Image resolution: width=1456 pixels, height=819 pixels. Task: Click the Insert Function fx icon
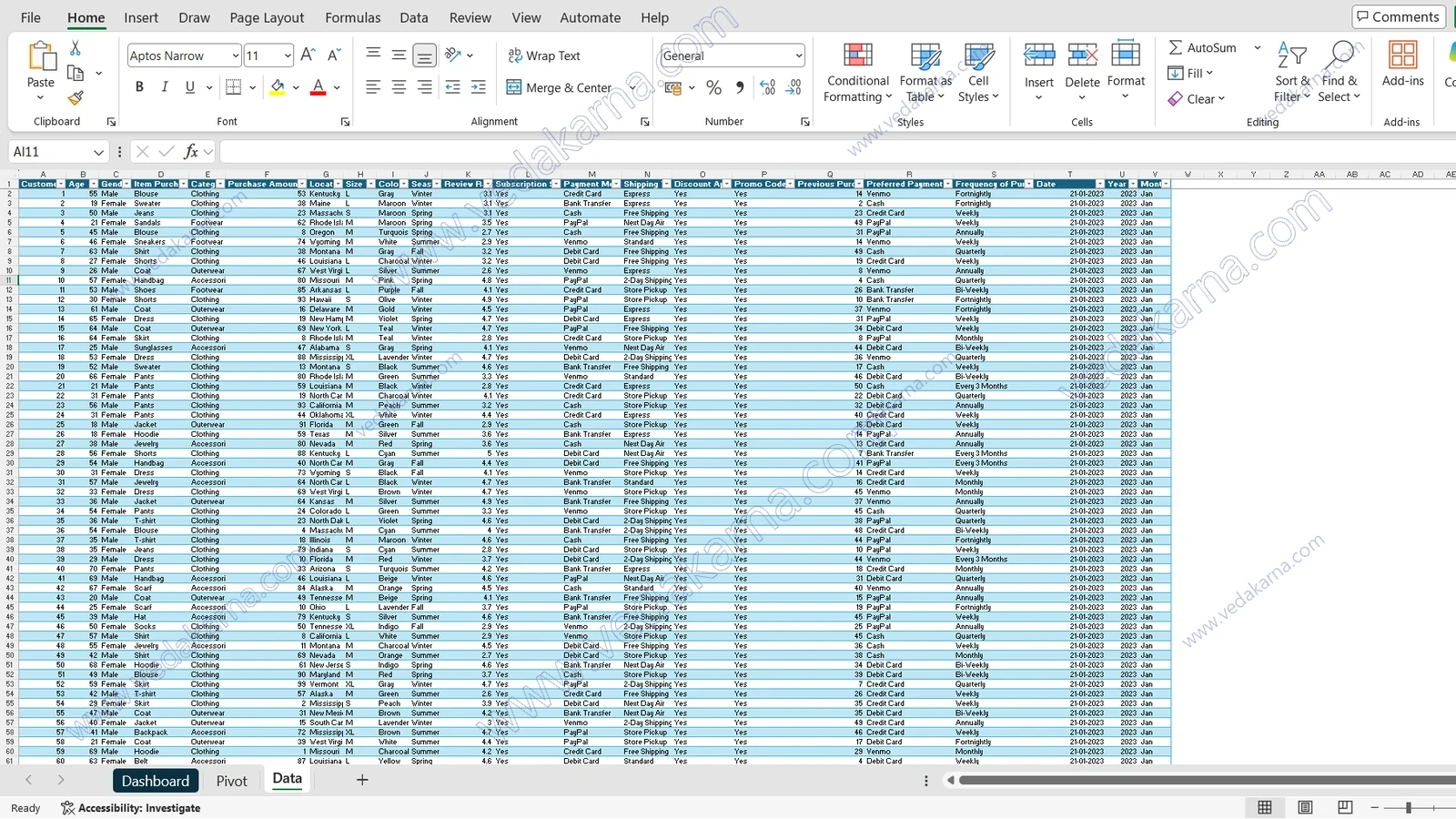[x=191, y=152]
